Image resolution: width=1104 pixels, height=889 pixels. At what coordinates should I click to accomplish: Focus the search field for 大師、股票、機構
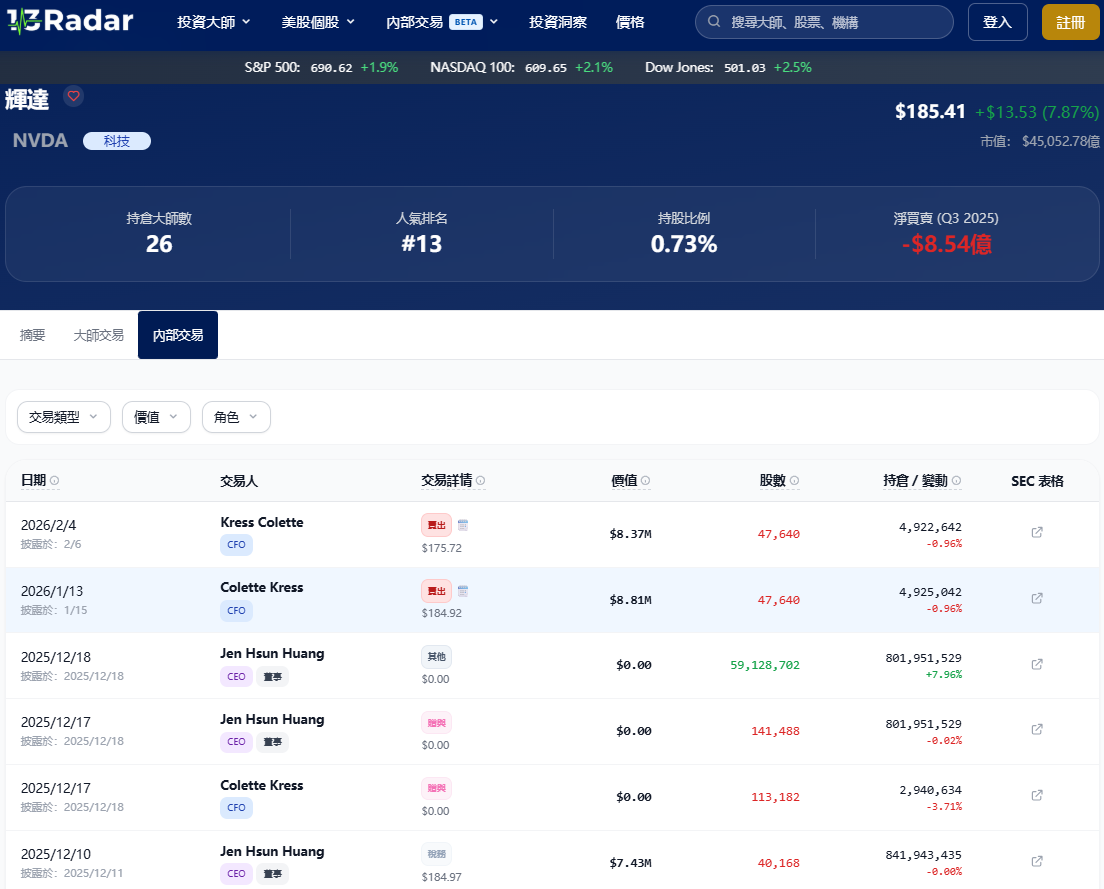[x=824, y=22]
